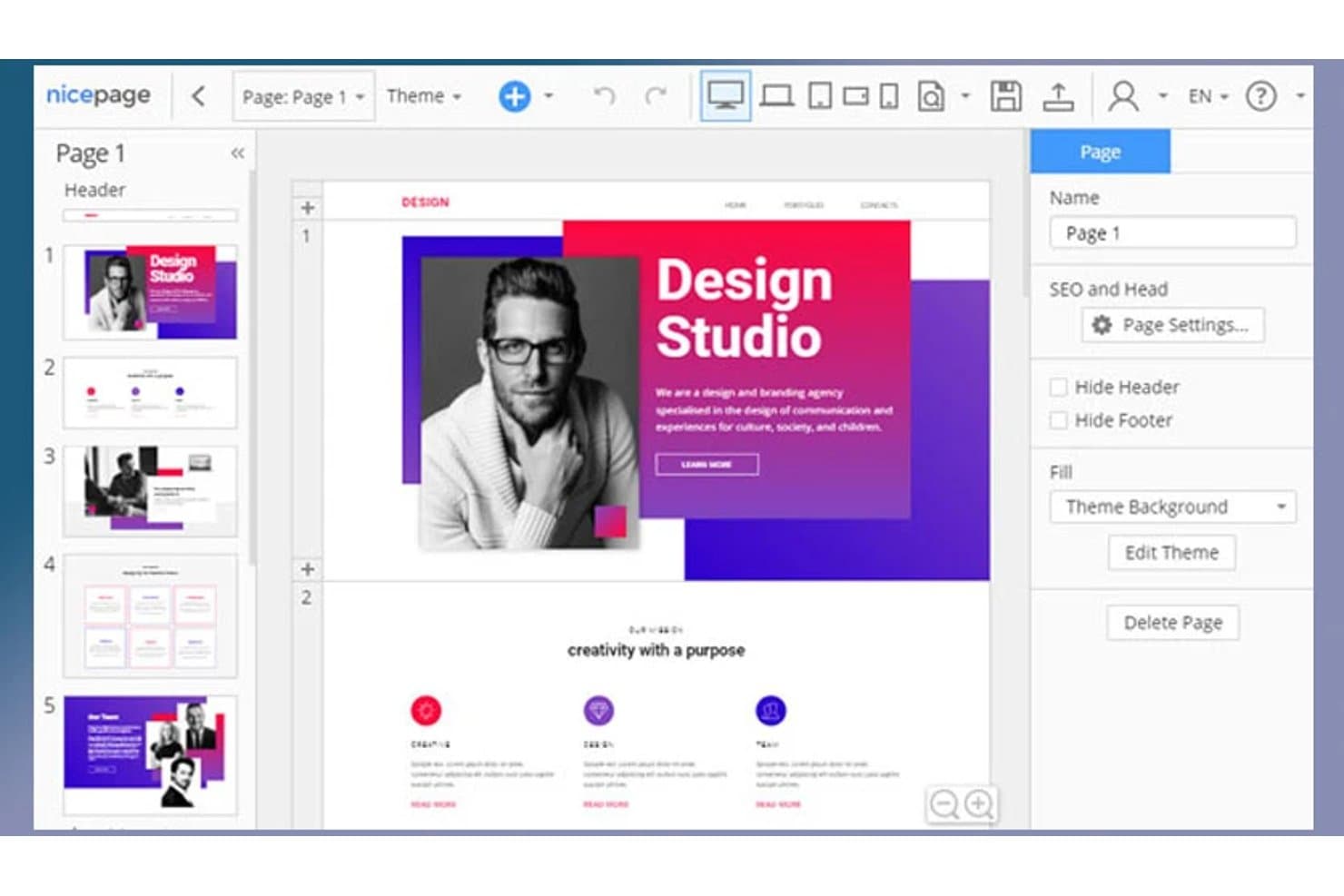Click the Page Settings button

(x=1172, y=325)
